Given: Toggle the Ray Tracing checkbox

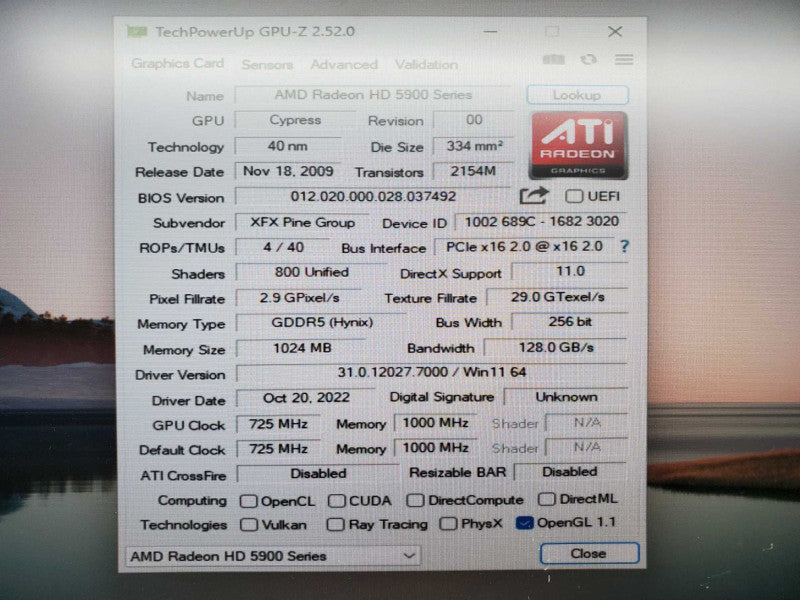Looking at the screenshot, I should coord(335,524).
